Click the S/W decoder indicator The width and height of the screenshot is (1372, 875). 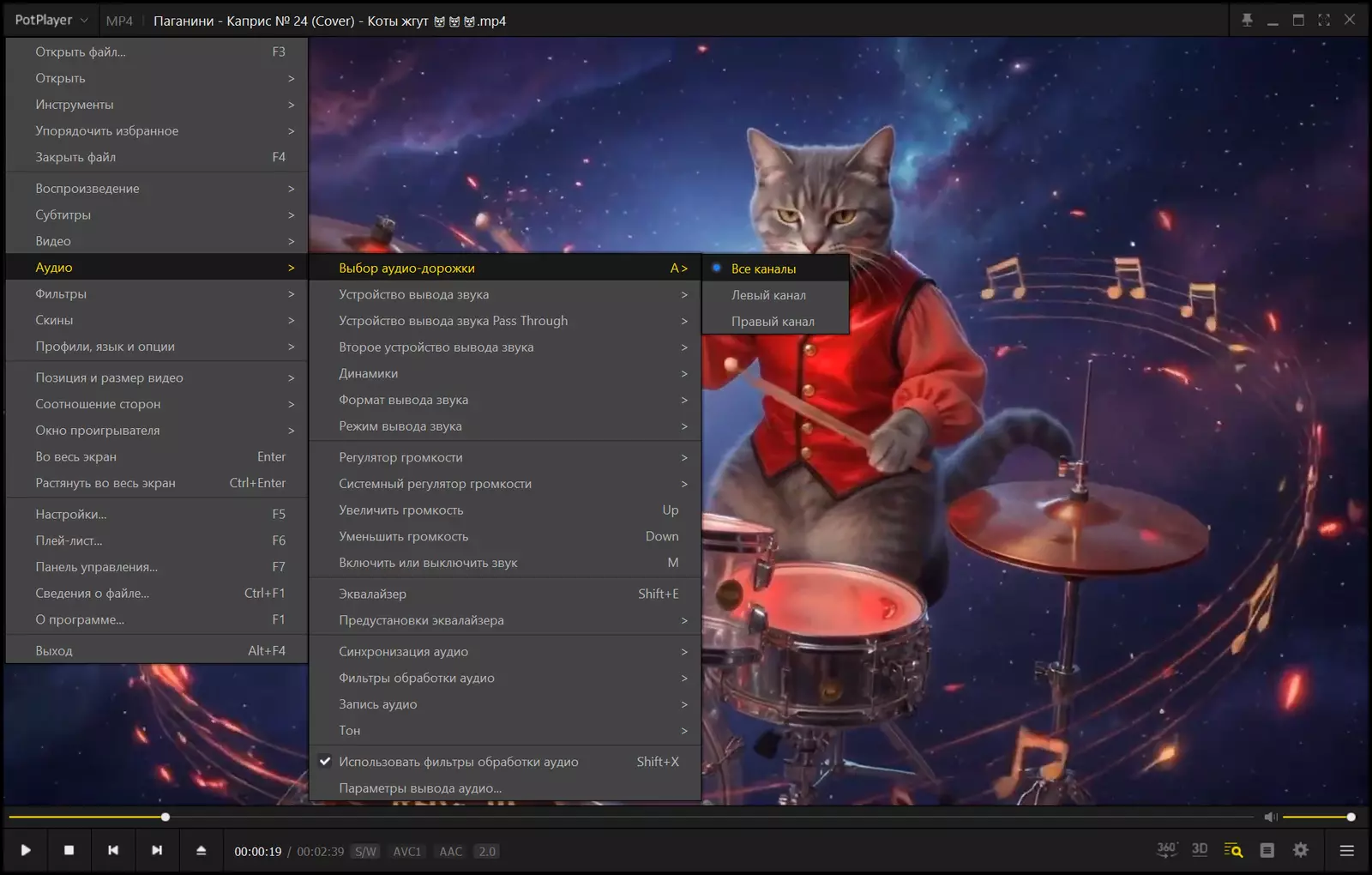(365, 851)
